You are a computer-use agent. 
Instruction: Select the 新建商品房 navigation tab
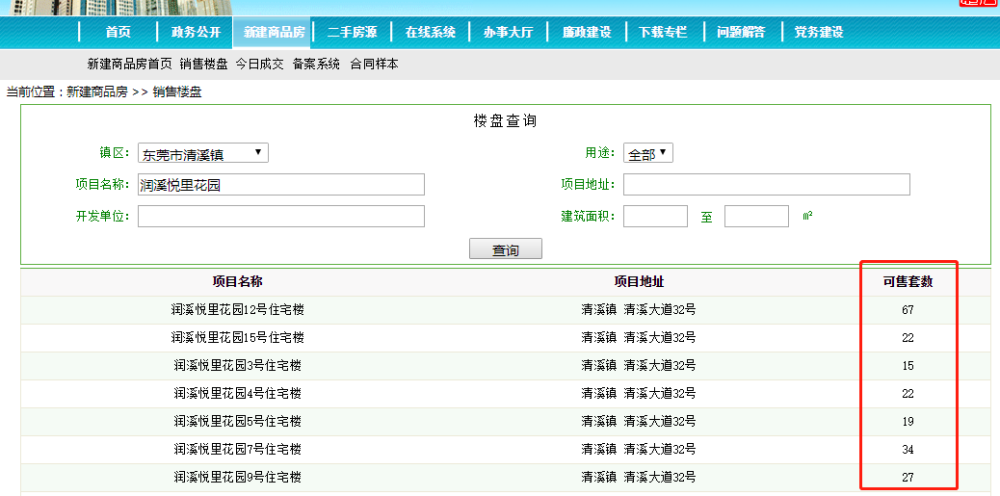coord(274,33)
